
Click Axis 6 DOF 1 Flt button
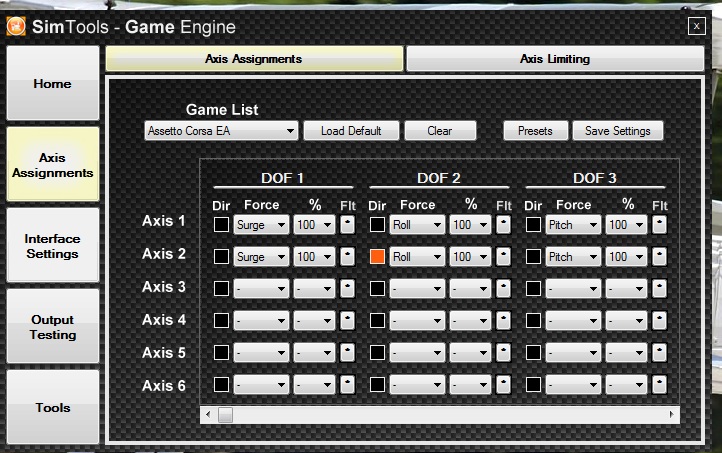coord(347,384)
